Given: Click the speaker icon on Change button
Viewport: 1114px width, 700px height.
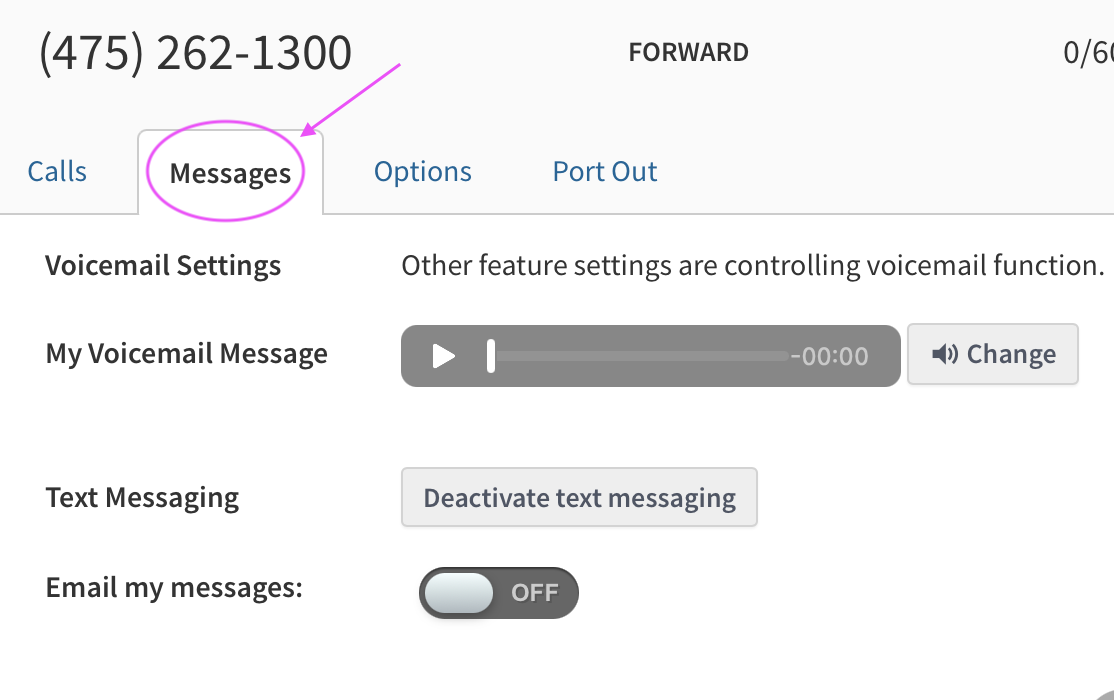Looking at the screenshot, I should point(945,354).
